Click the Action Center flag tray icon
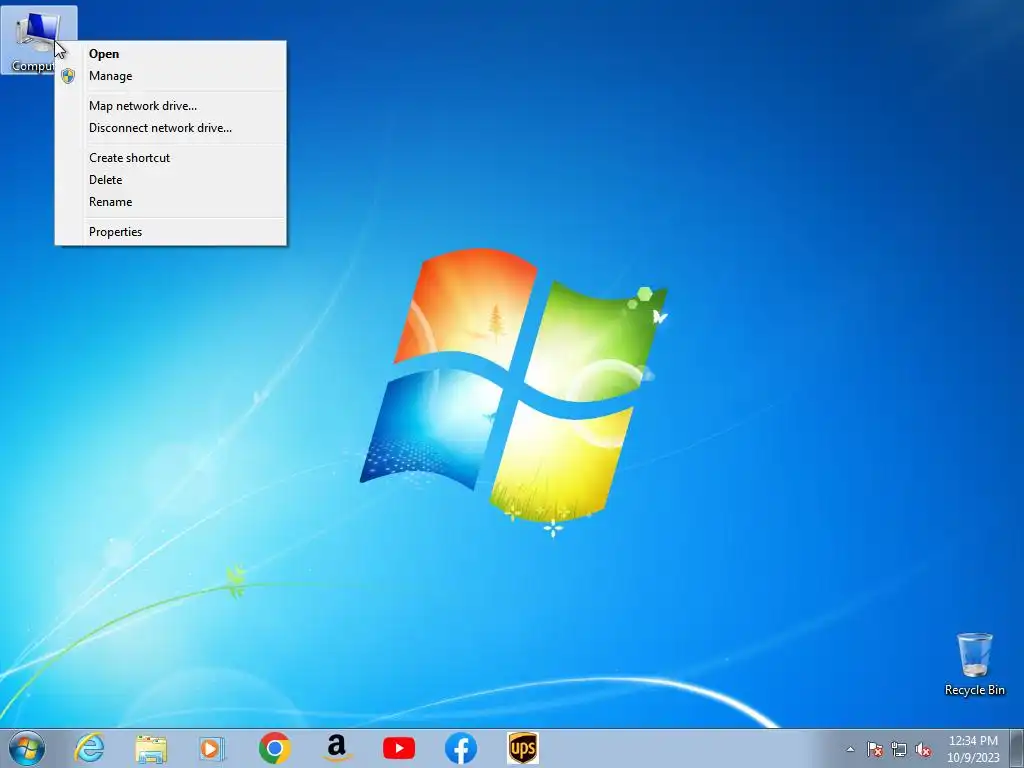This screenshot has height=768, width=1024. click(x=875, y=749)
